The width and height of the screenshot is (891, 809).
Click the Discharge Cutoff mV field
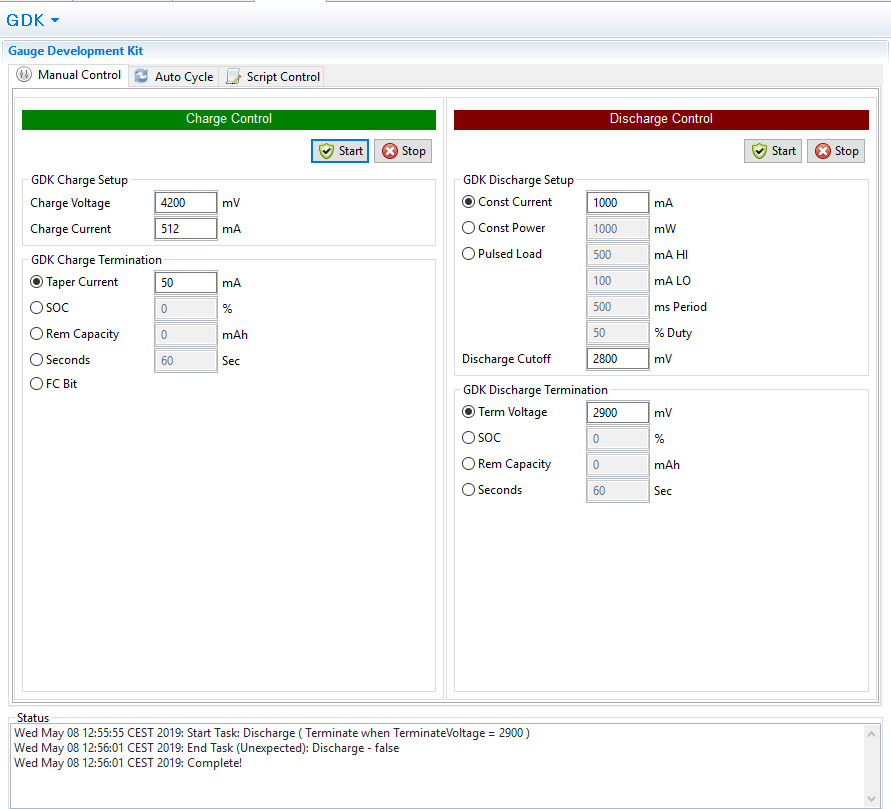pos(618,359)
